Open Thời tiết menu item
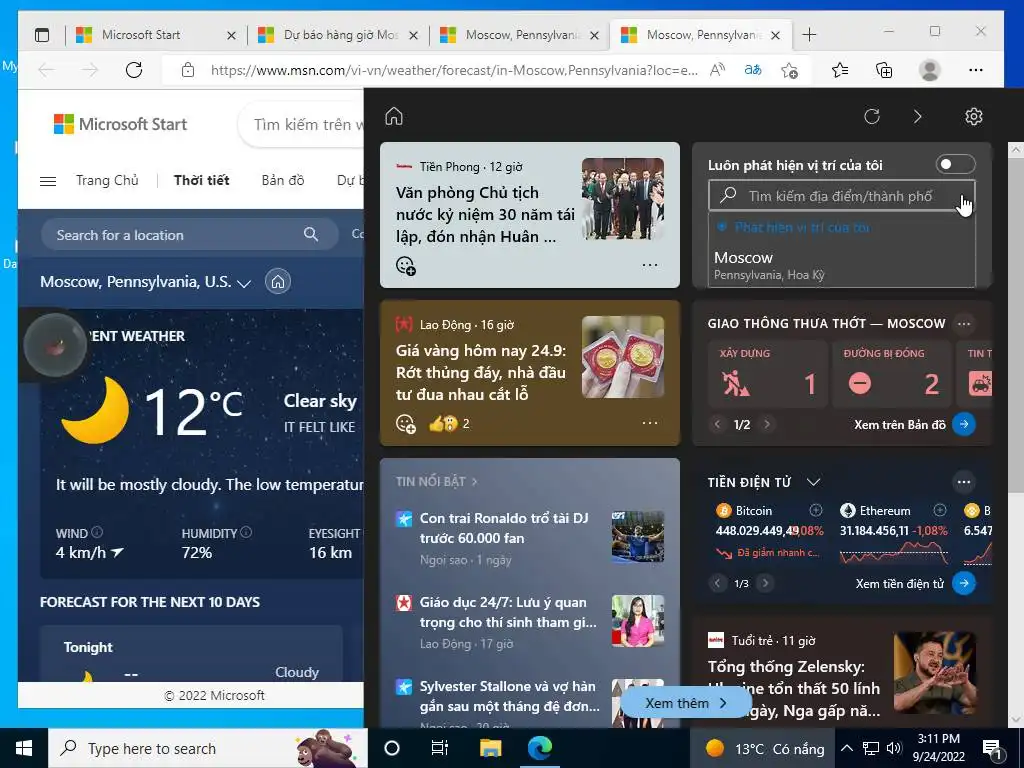This screenshot has height=768, width=1024. pos(201,180)
